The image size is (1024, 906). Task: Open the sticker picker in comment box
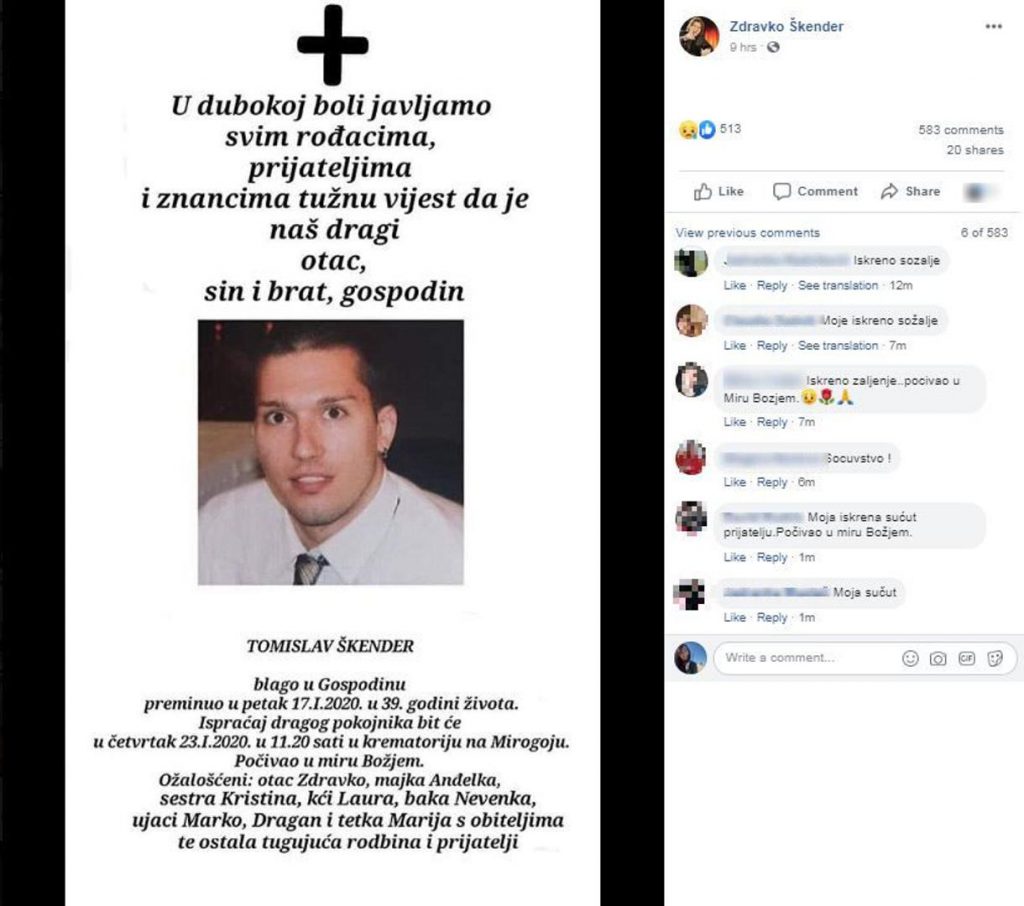995,658
